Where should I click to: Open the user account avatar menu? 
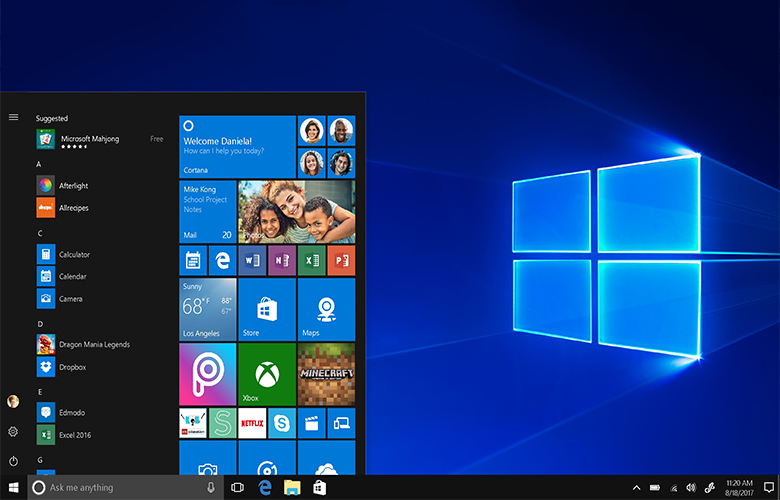click(13, 401)
